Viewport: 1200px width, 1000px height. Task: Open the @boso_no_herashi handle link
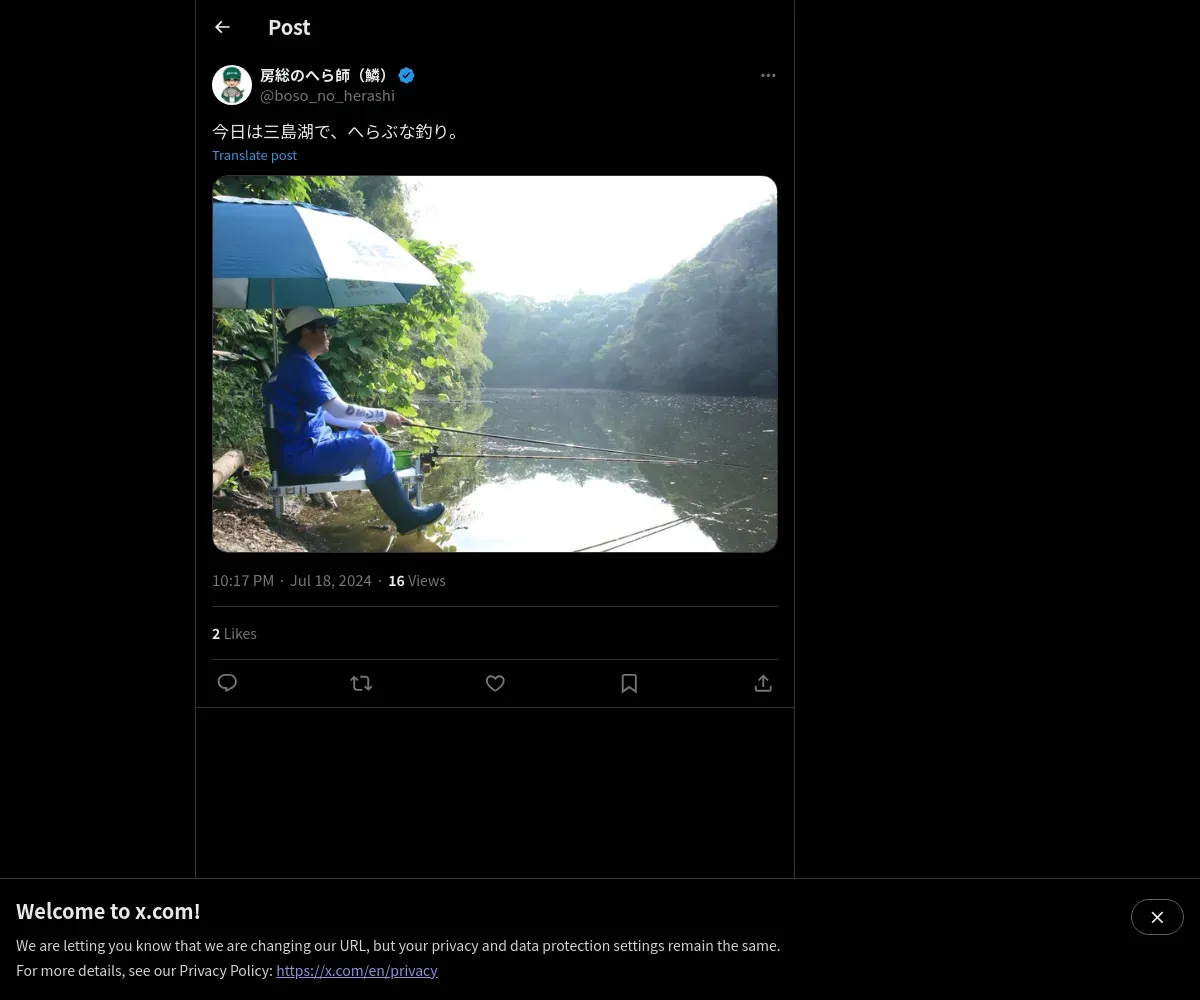(x=327, y=96)
